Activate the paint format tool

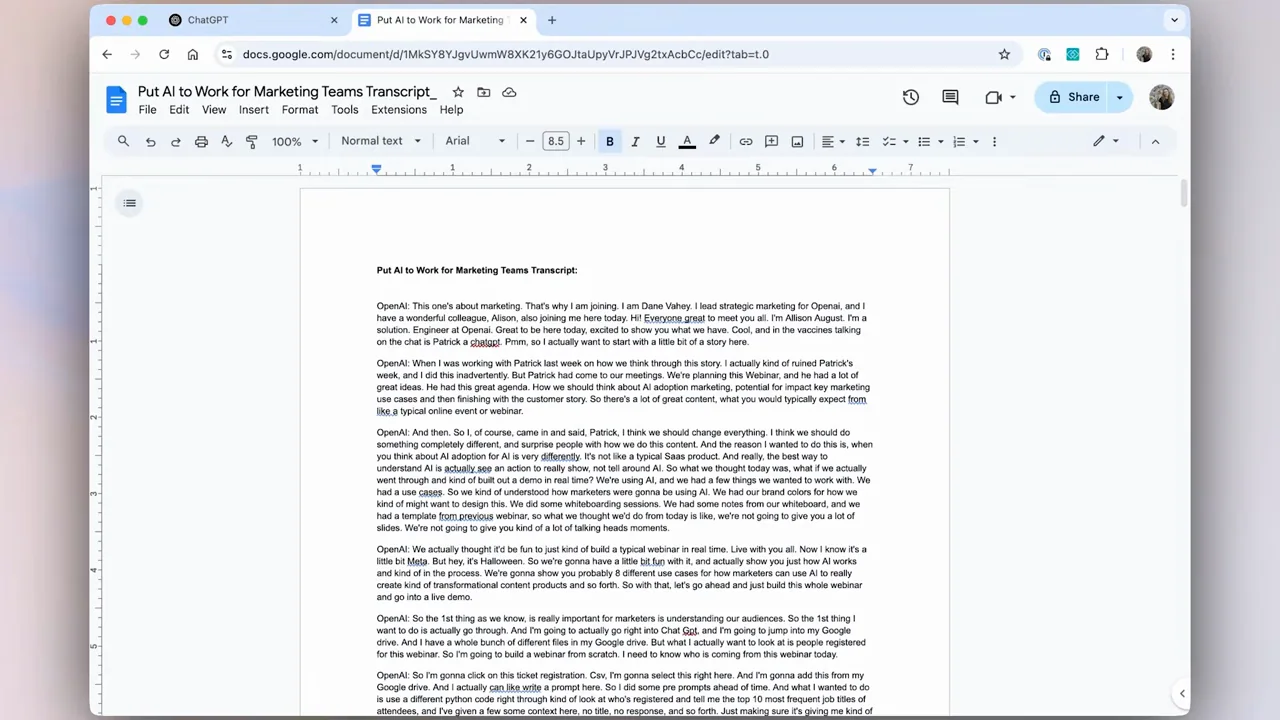point(251,142)
